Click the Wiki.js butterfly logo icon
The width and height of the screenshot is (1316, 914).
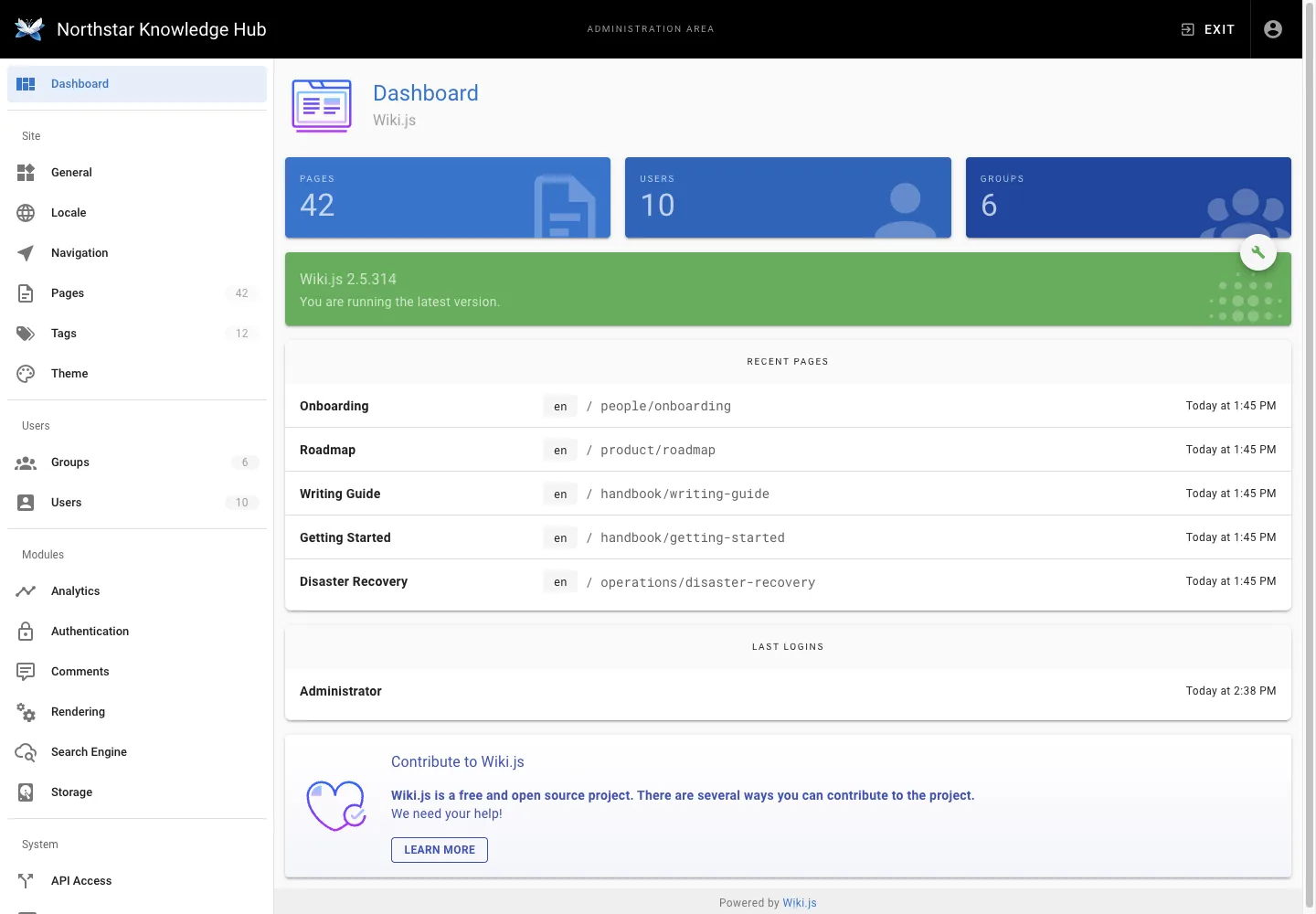(29, 29)
